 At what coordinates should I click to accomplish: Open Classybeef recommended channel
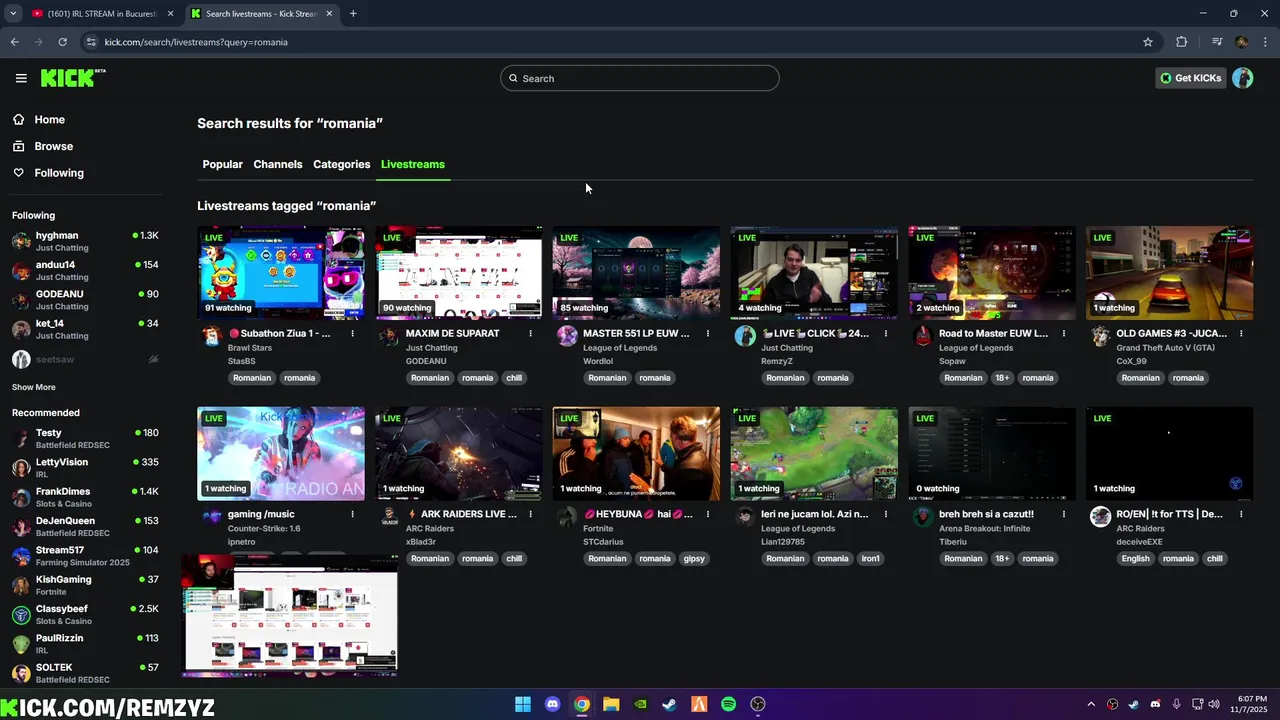[x=85, y=614]
